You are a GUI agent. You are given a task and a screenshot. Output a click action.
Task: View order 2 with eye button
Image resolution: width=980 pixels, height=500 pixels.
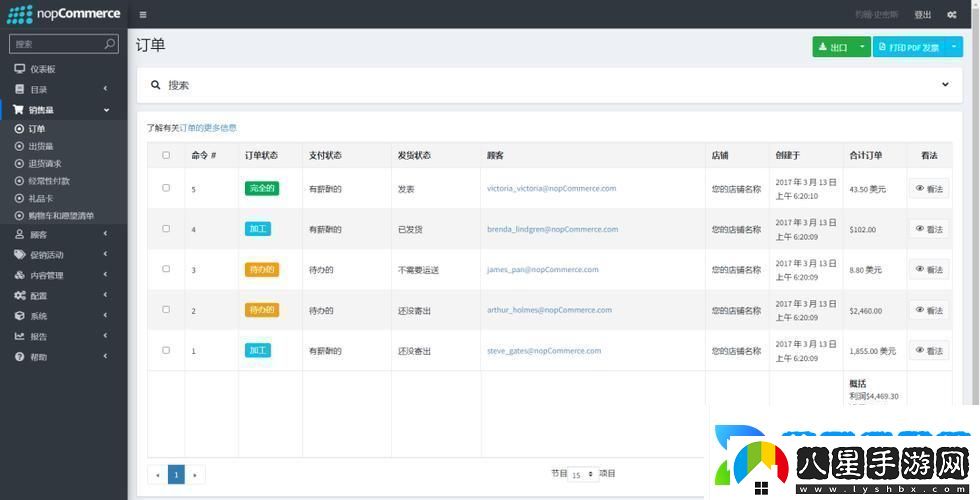929,310
